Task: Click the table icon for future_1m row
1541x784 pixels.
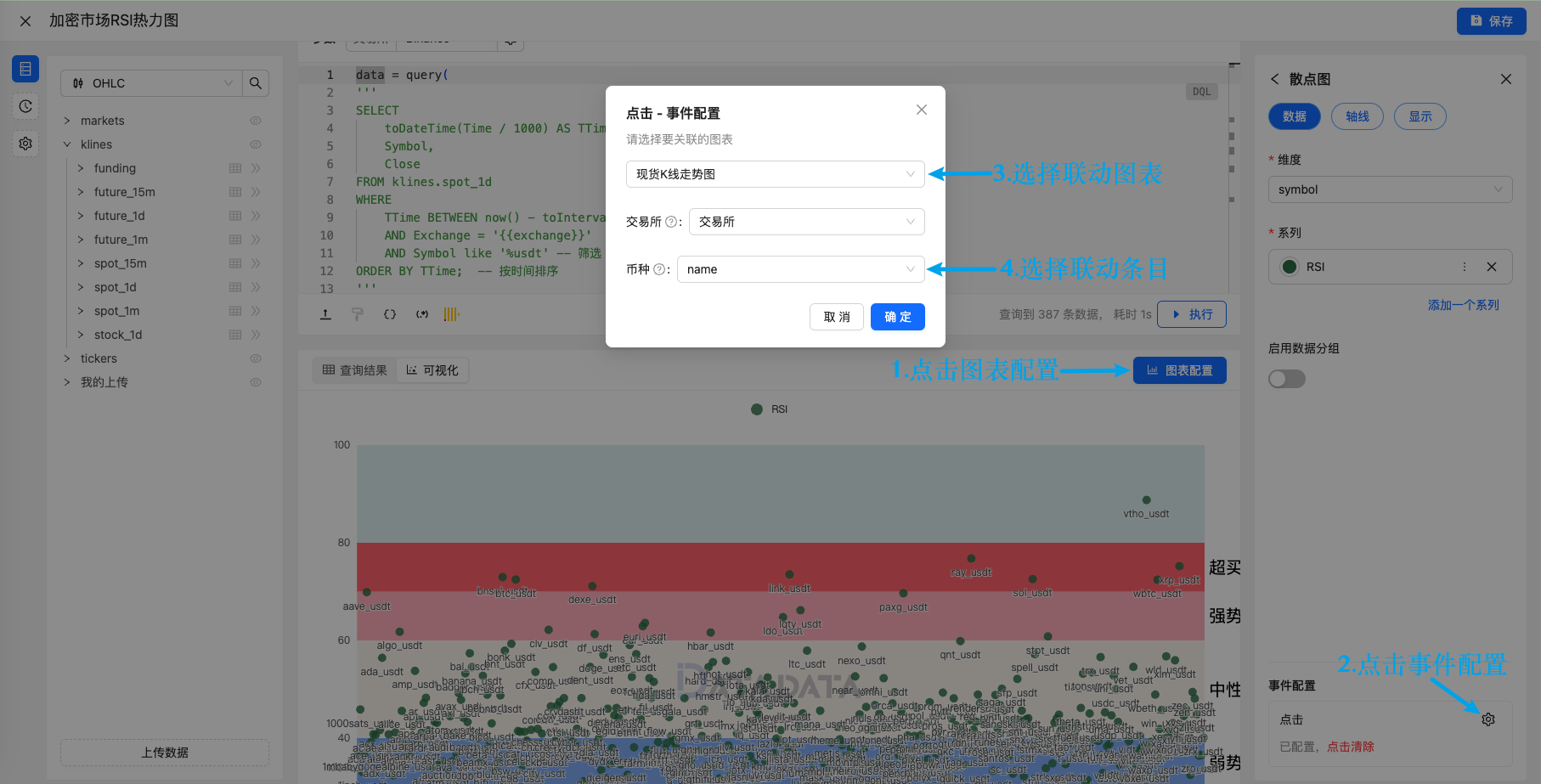Action: [235, 240]
